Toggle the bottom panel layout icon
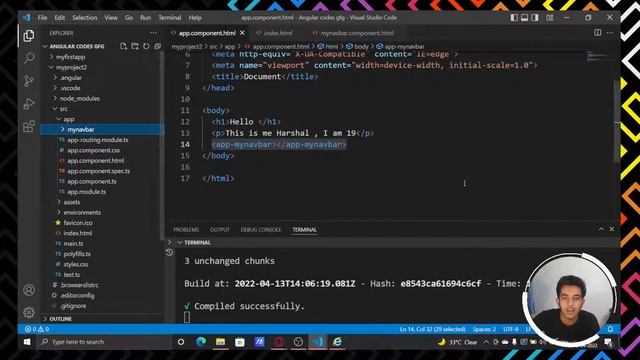This screenshot has width=640, height=360. tap(524, 18)
